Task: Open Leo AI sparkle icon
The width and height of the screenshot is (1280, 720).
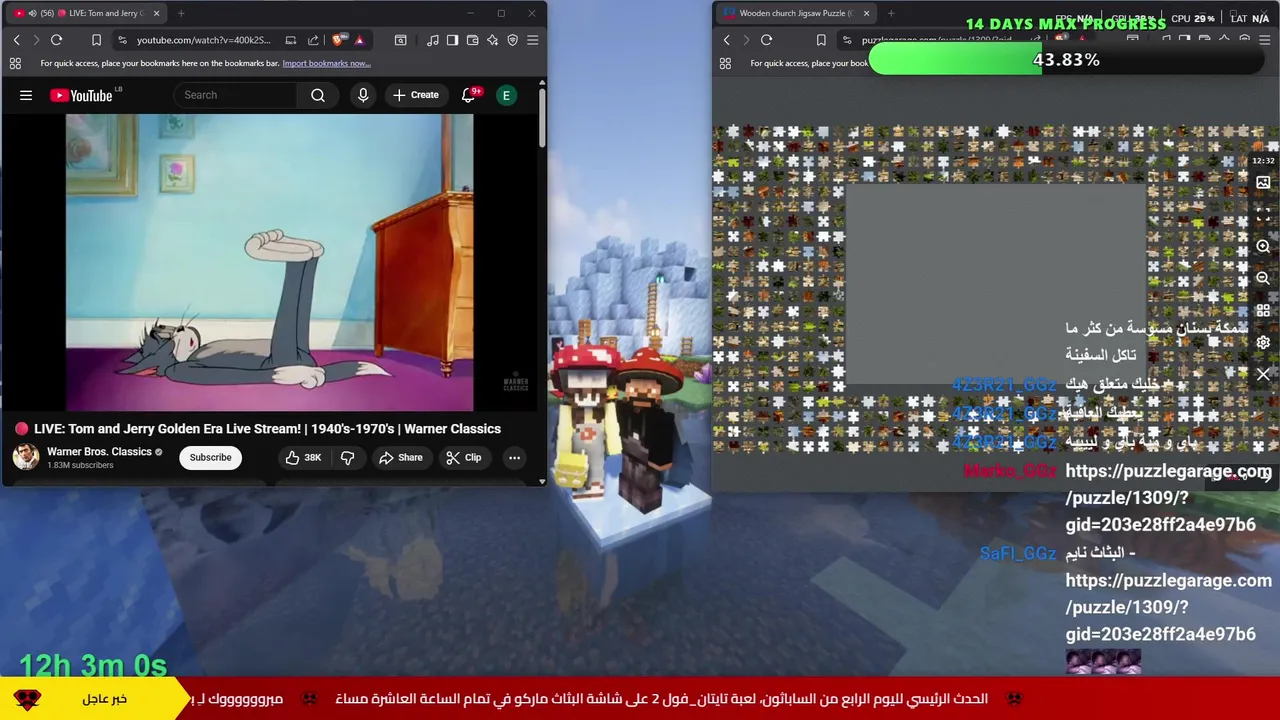Action: tap(492, 40)
